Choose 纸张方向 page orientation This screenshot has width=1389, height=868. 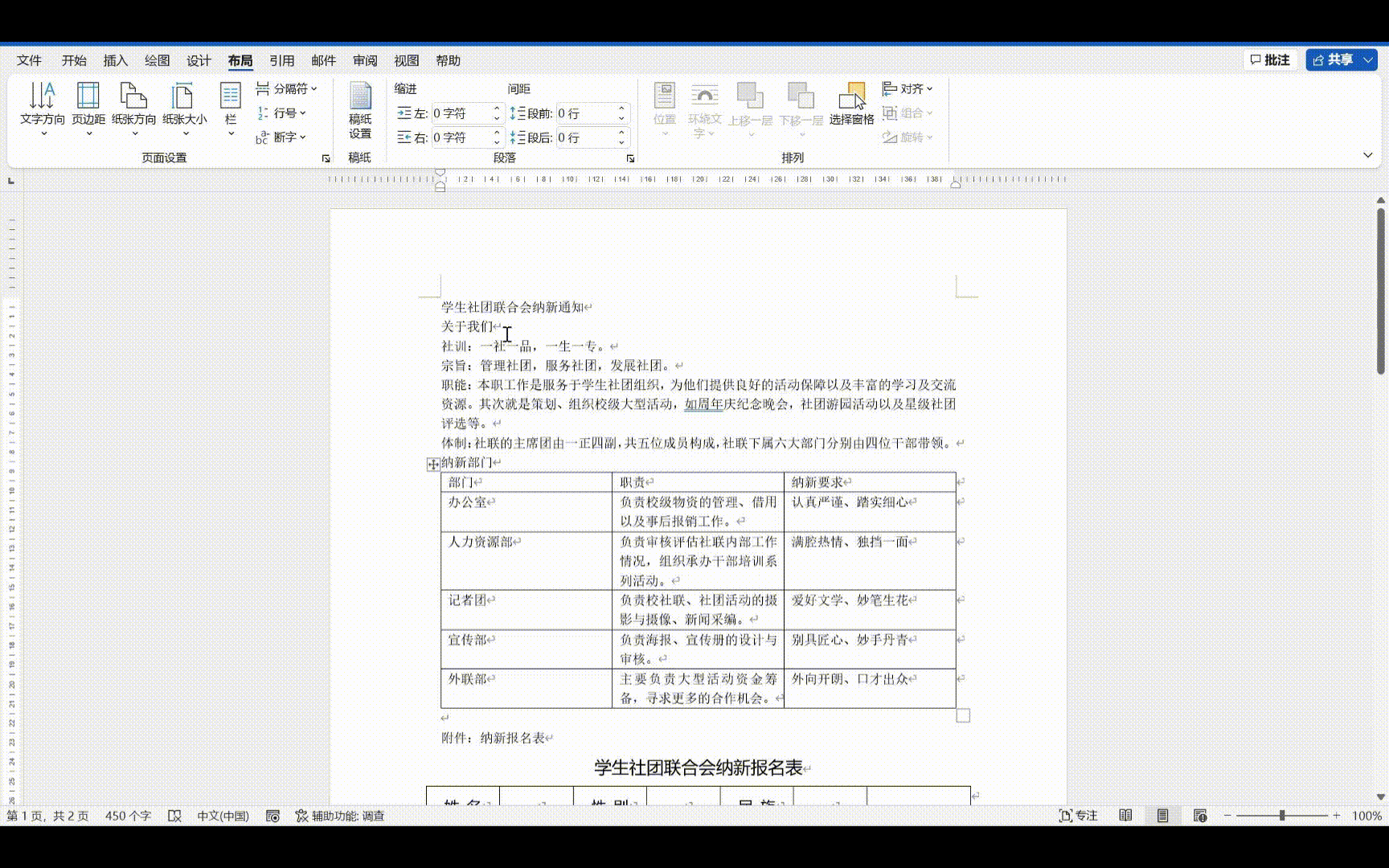point(134,108)
